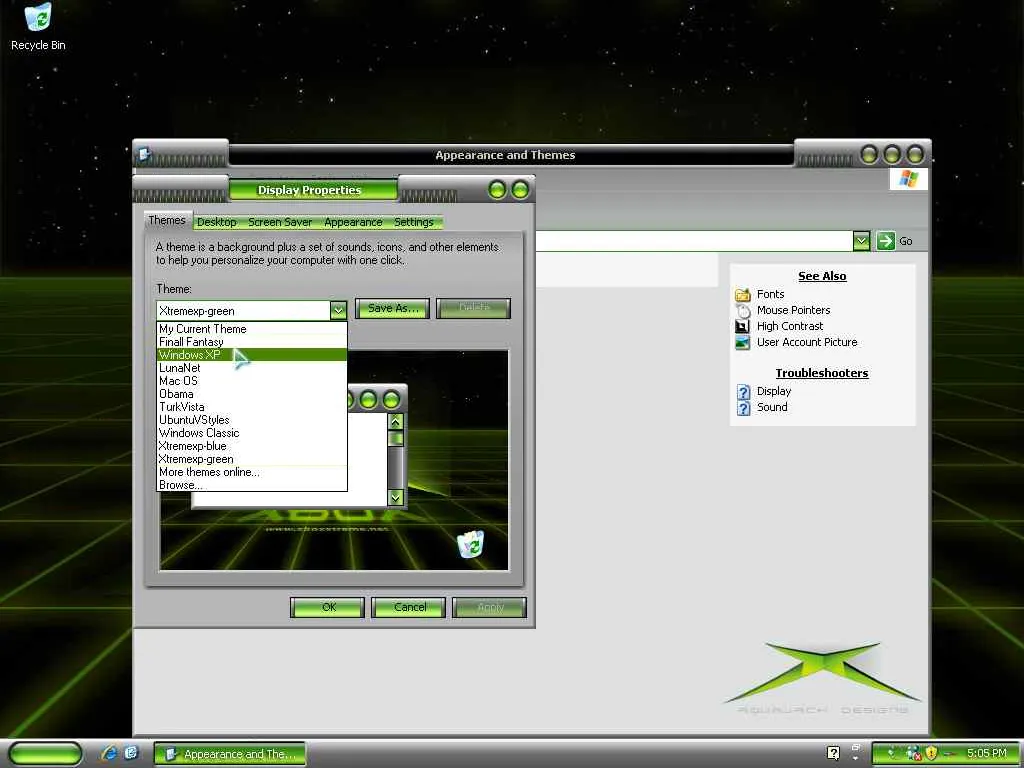Click the User Account Picture link
The image size is (1024, 768).
(807, 342)
